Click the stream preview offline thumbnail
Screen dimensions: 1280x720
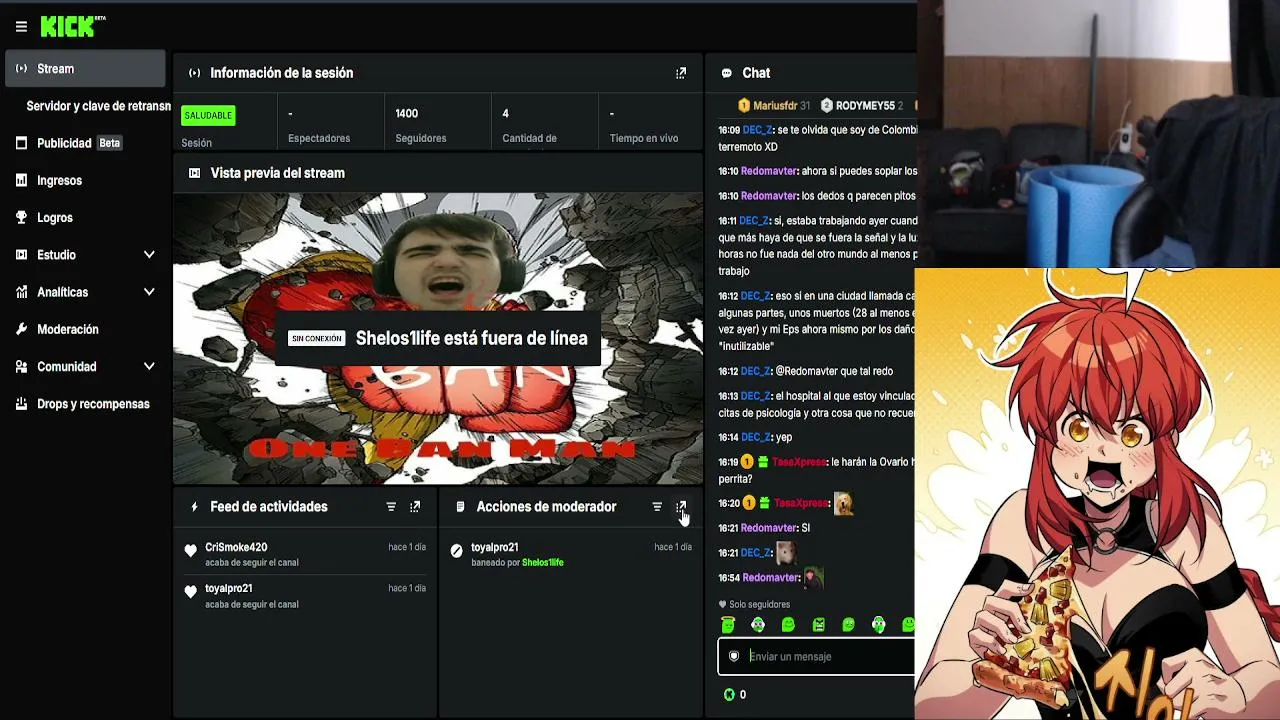tap(438, 339)
